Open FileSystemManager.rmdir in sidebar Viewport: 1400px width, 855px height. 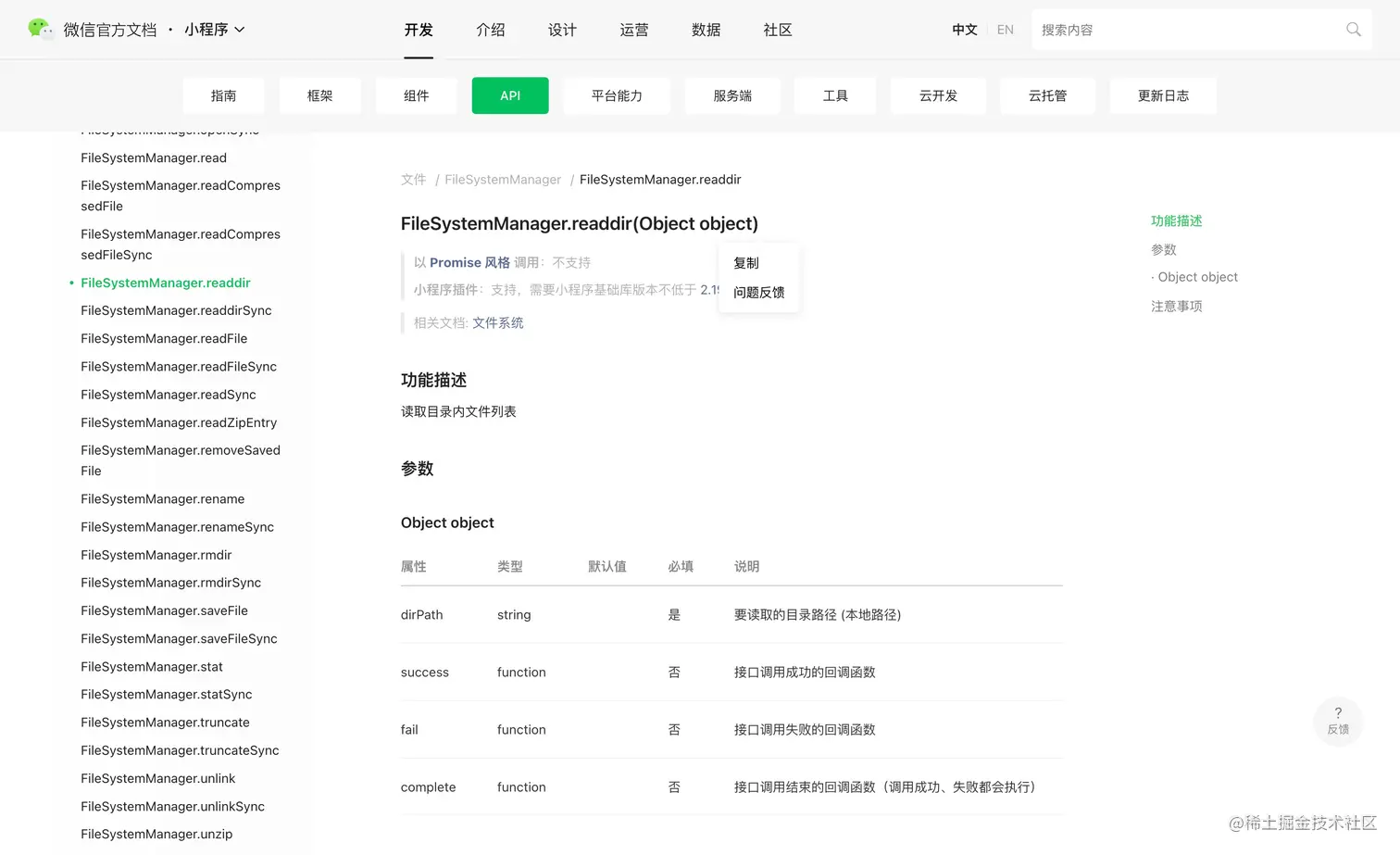click(x=156, y=555)
